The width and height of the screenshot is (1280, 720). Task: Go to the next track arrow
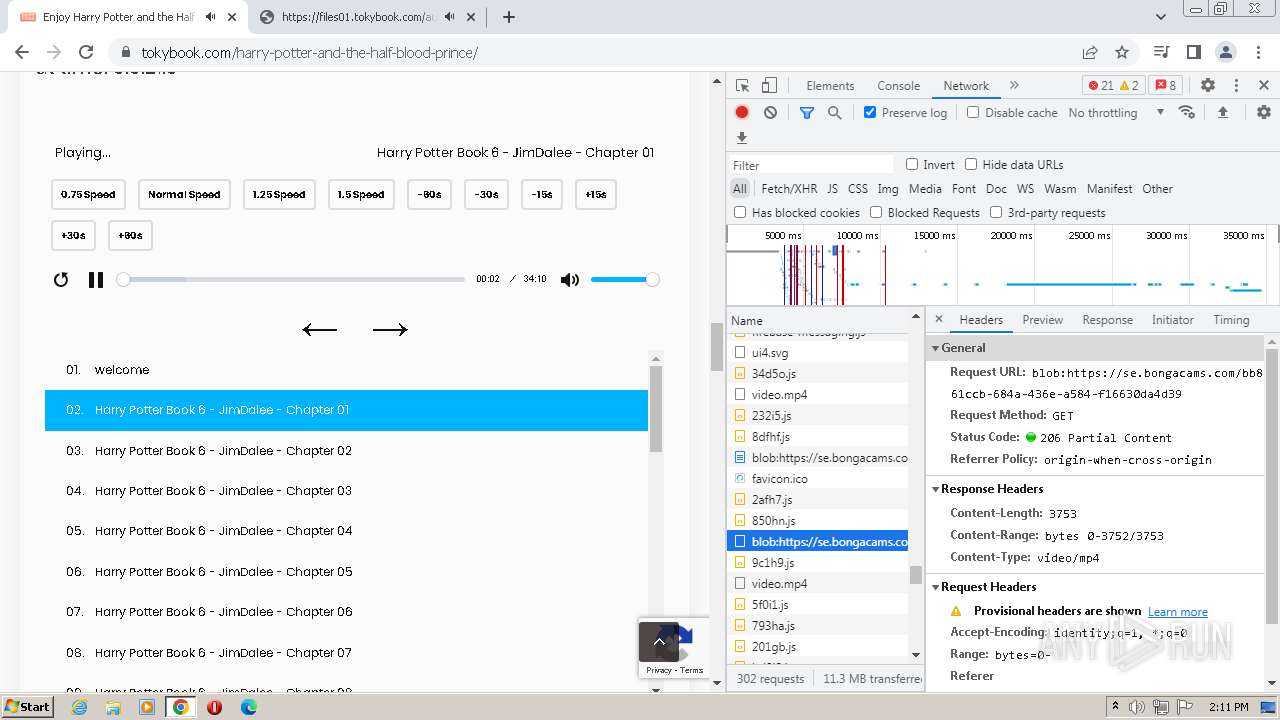(x=390, y=330)
